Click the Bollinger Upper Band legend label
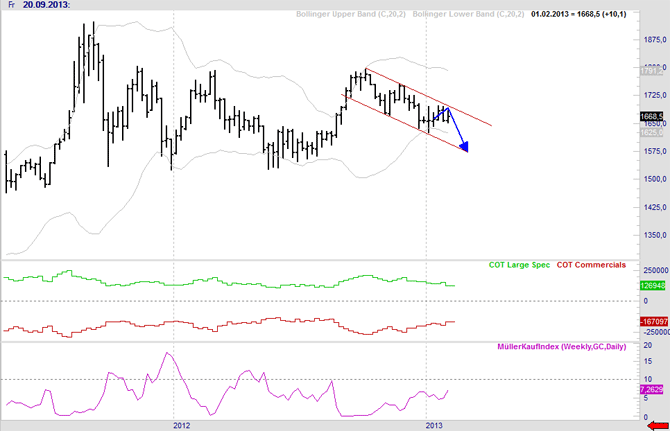The height and width of the screenshot is (431, 670). point(354,13)
